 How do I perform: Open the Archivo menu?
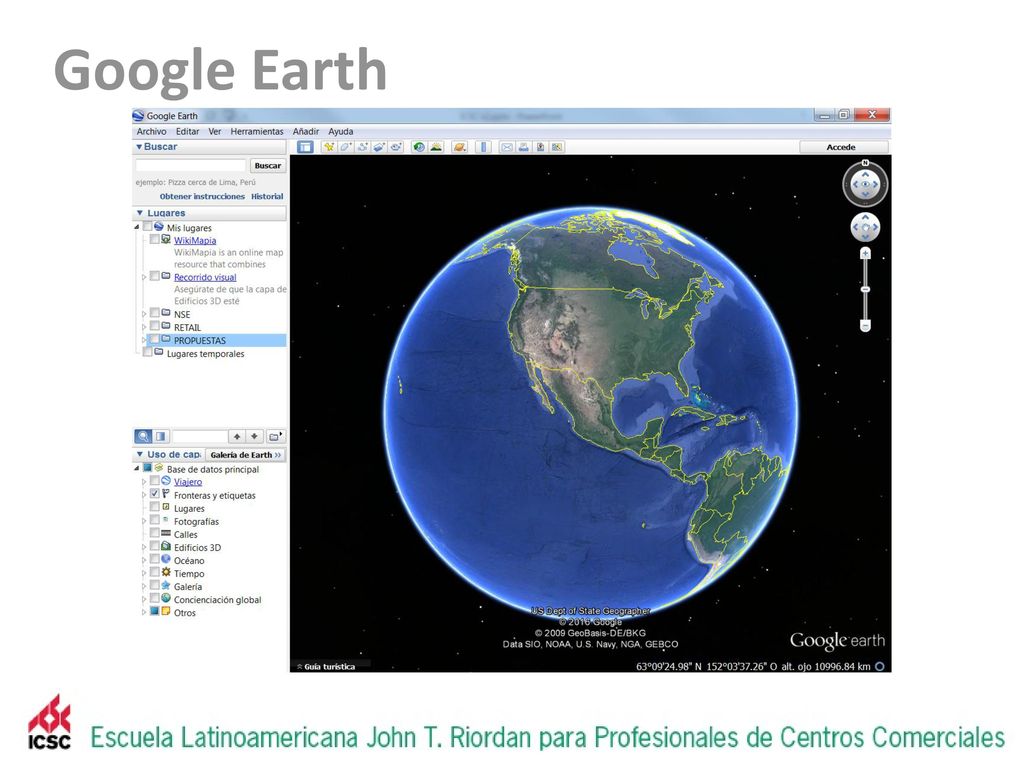click(152, 131)
